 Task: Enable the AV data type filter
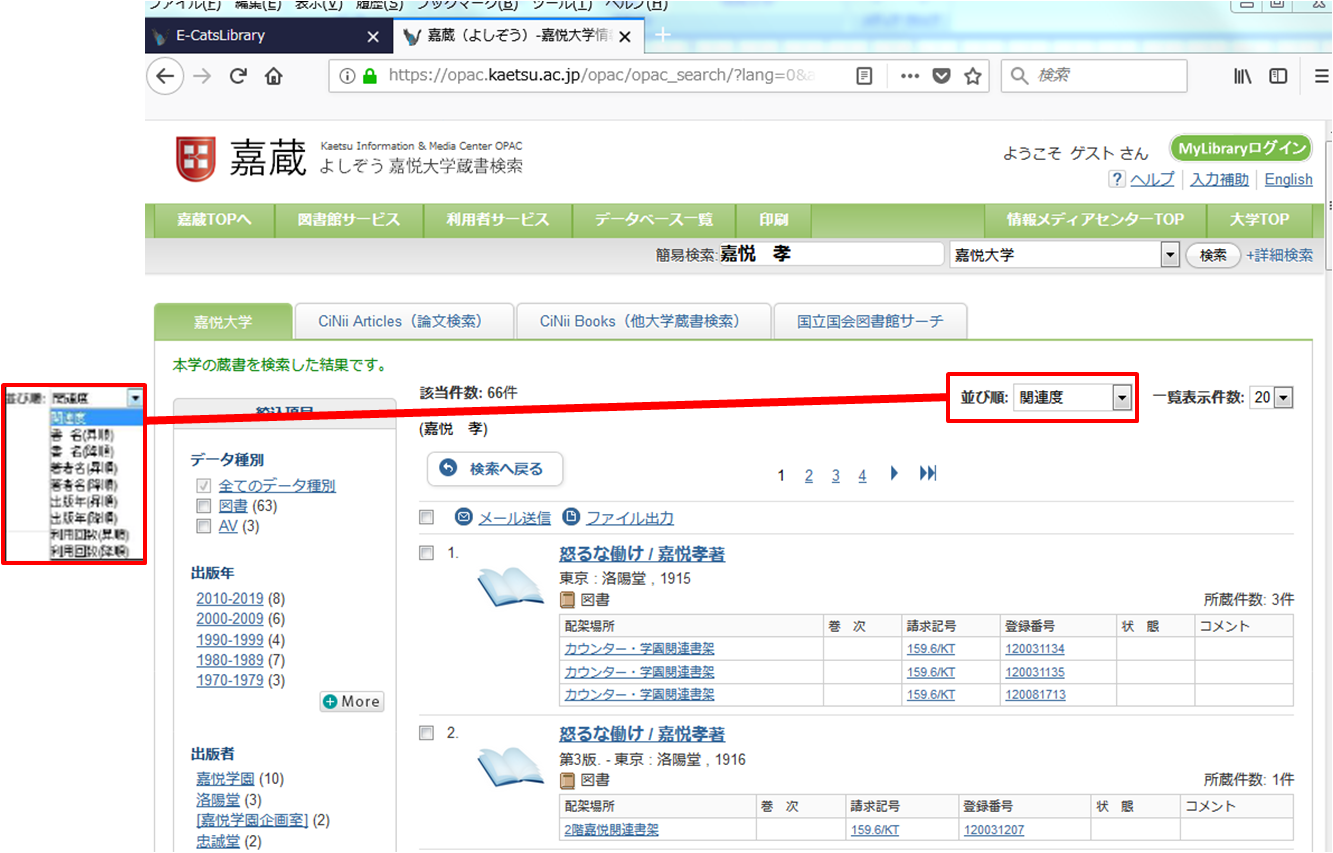coord(204,526)
